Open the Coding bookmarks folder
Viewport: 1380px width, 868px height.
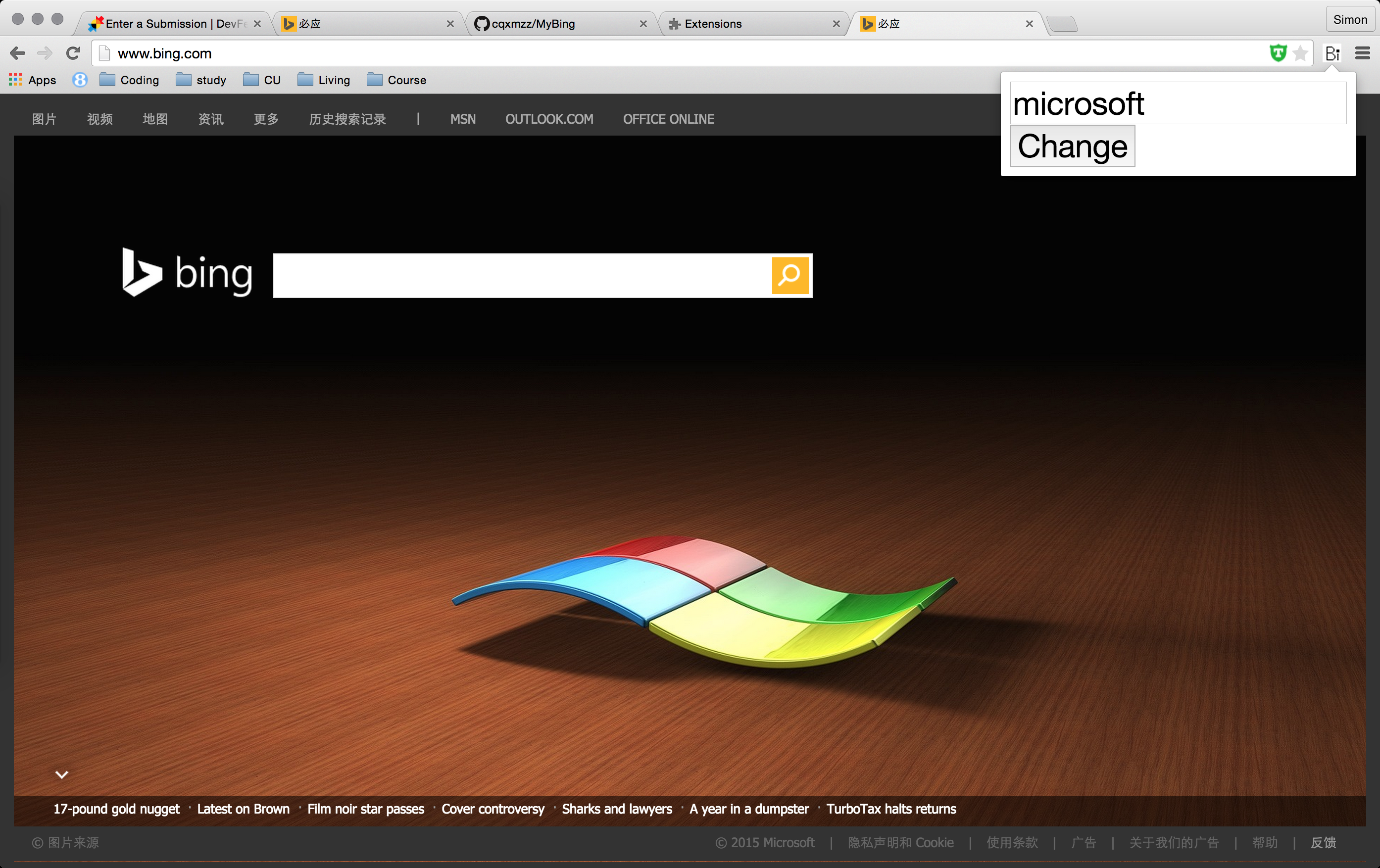coord(130,80)
